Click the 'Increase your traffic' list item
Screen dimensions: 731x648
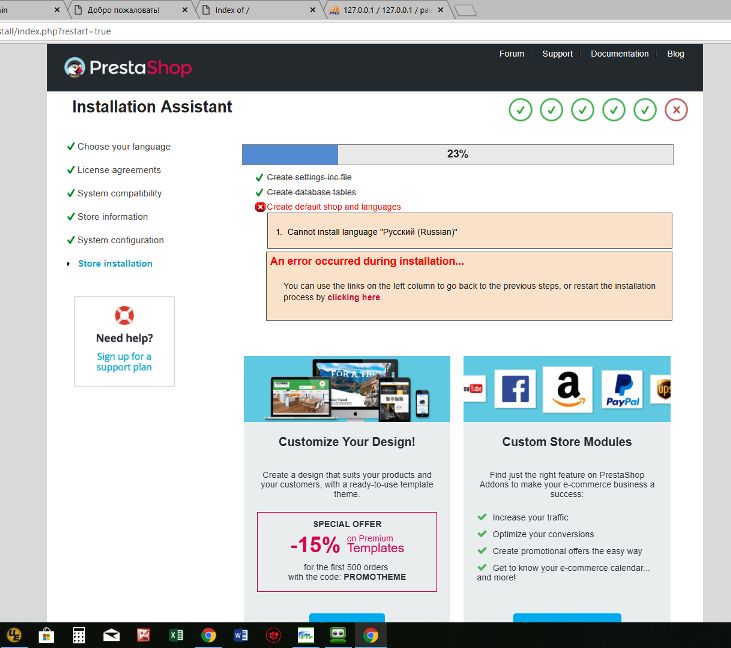coord(530,517)
